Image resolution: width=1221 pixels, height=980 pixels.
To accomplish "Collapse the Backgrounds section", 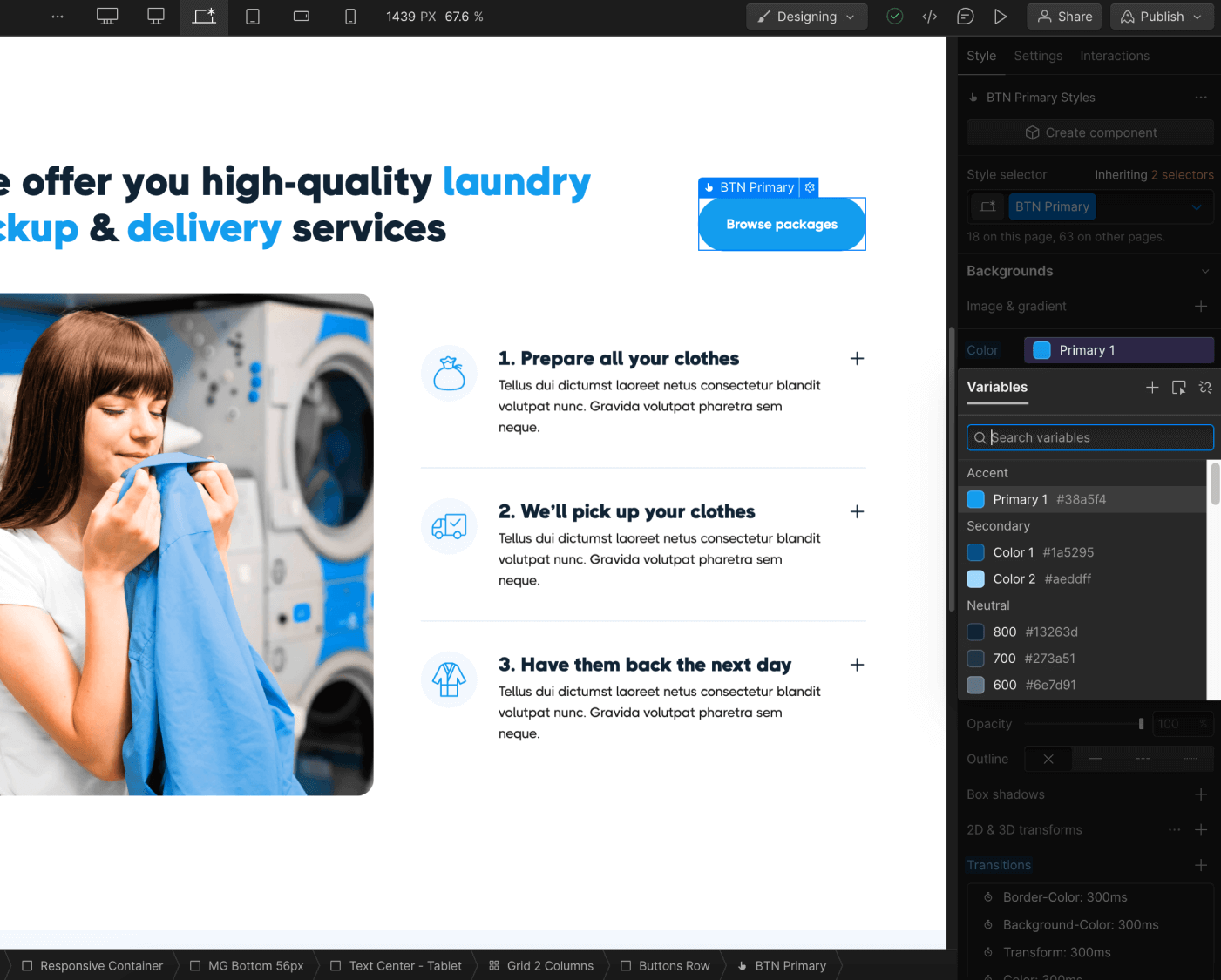I will pyautogui.click(x=1206, y=271).
